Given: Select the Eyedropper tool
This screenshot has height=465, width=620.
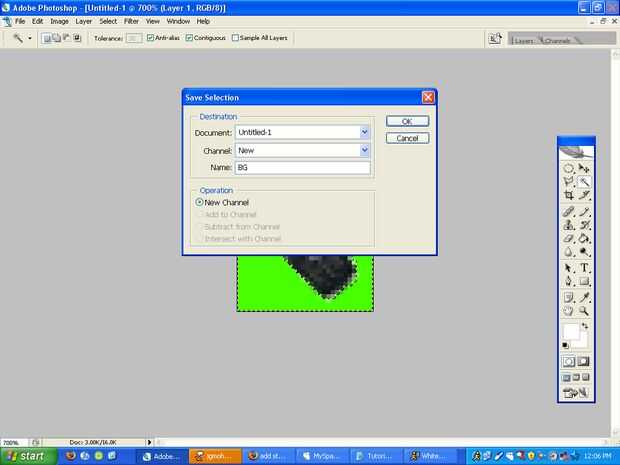Looking at the screenshot, I should (584, 297).
